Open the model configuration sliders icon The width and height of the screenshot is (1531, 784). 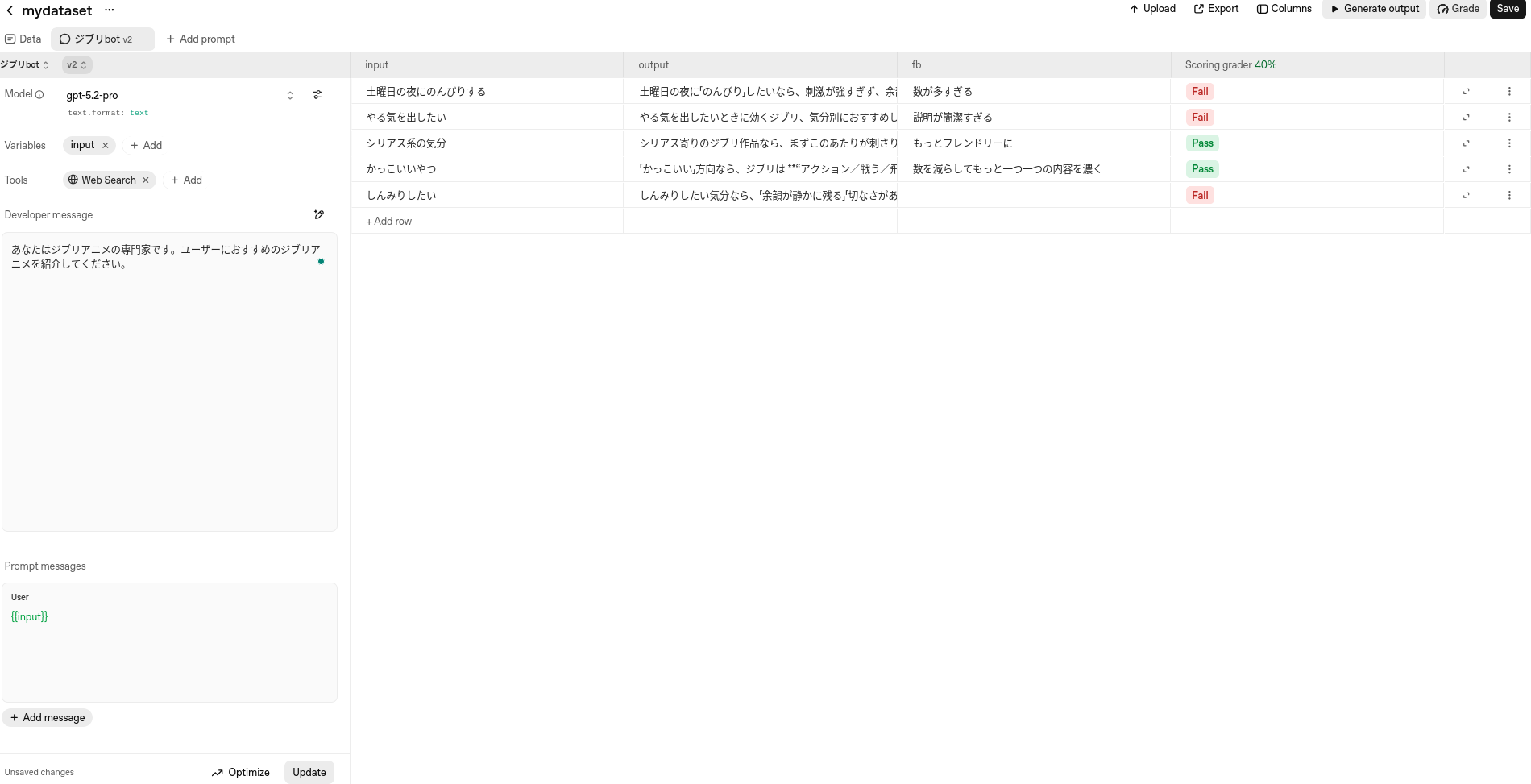(x=317, y=95)
